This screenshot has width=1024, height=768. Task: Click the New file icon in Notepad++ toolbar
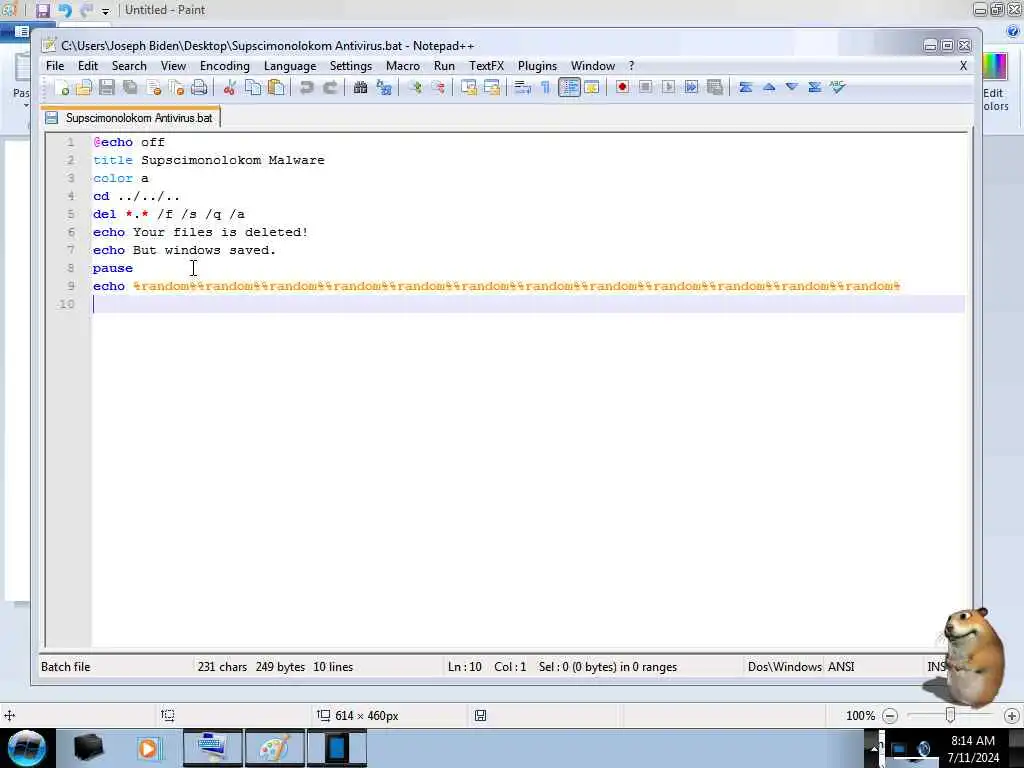pos(63,88)
